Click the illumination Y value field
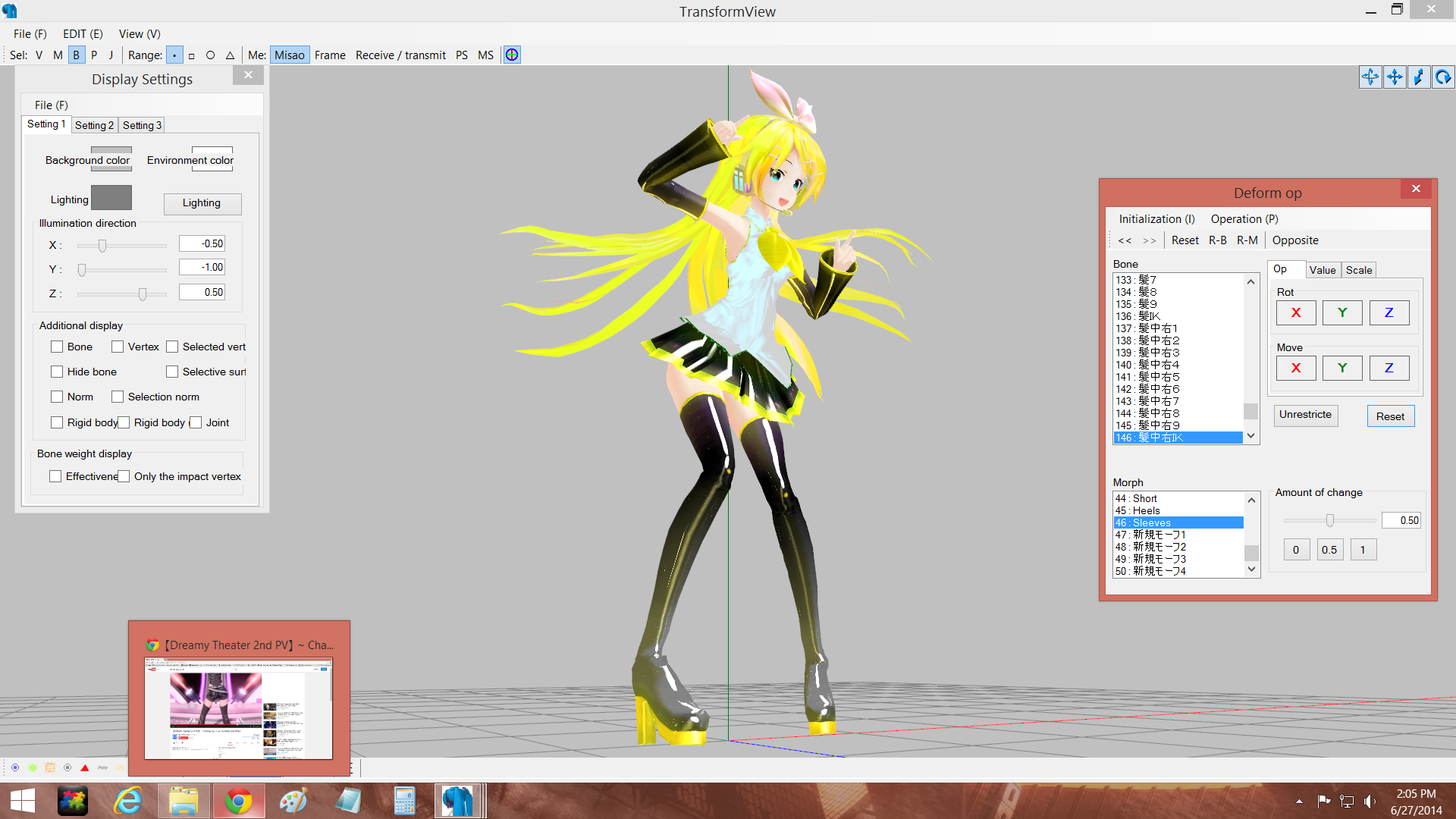This screenshot has width=1456, height=819. click(202, 268)
